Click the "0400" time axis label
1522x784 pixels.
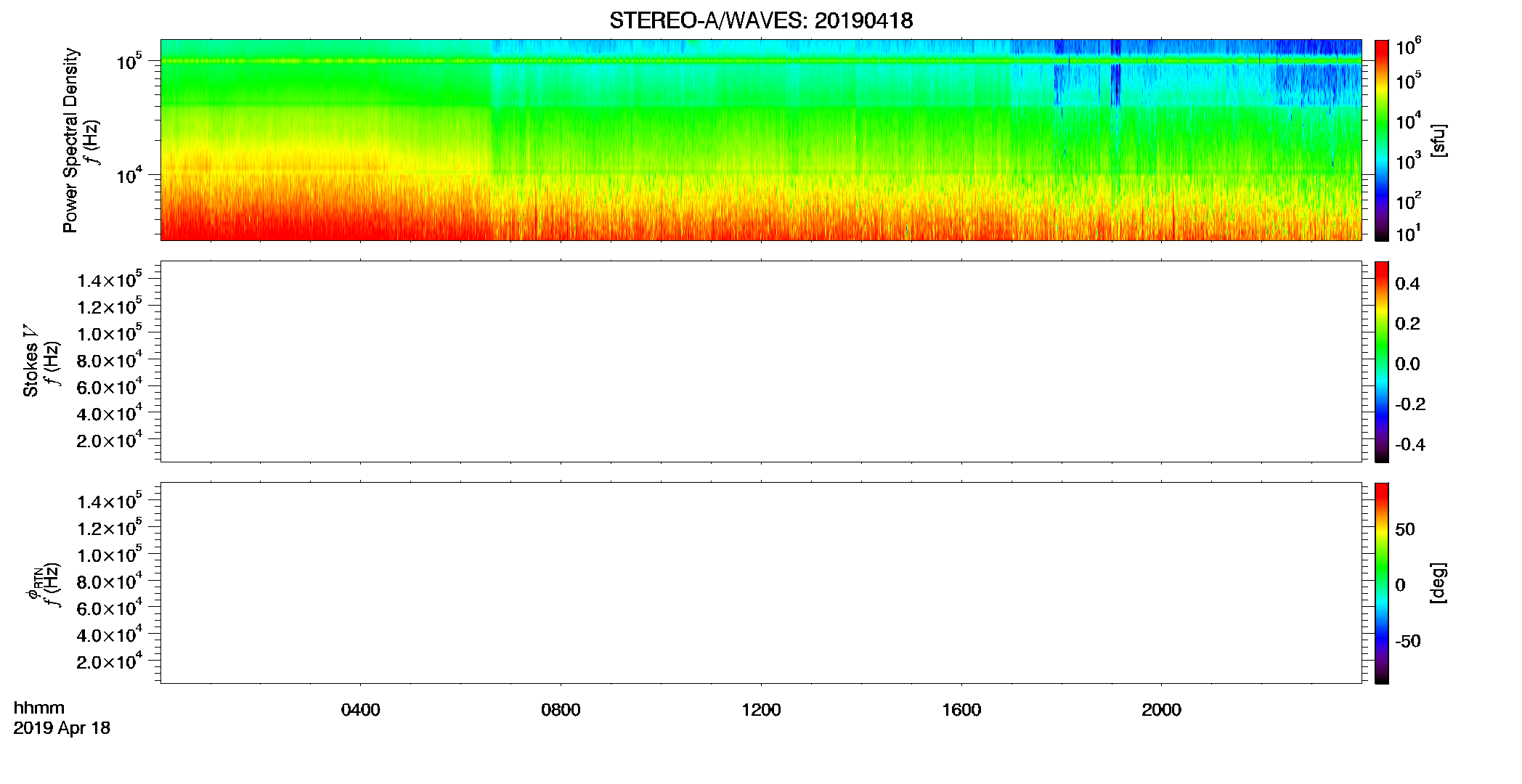(360, 710)
